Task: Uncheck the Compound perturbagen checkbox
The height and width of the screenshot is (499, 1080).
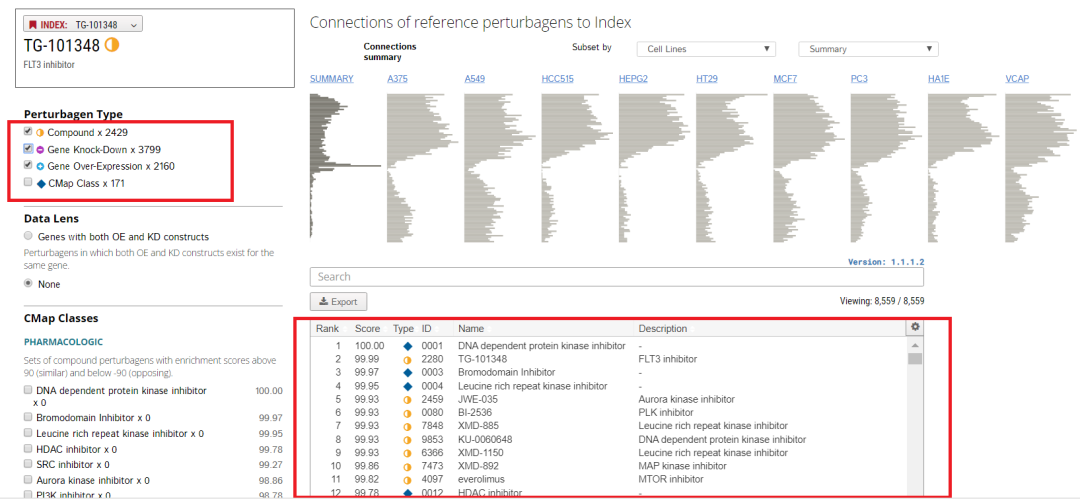Action: pos(28,132)
